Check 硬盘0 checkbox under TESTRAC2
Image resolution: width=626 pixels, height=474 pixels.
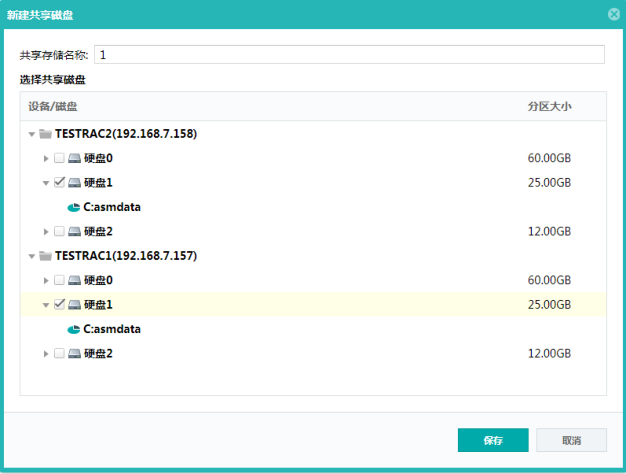click(x=59, y=158)
